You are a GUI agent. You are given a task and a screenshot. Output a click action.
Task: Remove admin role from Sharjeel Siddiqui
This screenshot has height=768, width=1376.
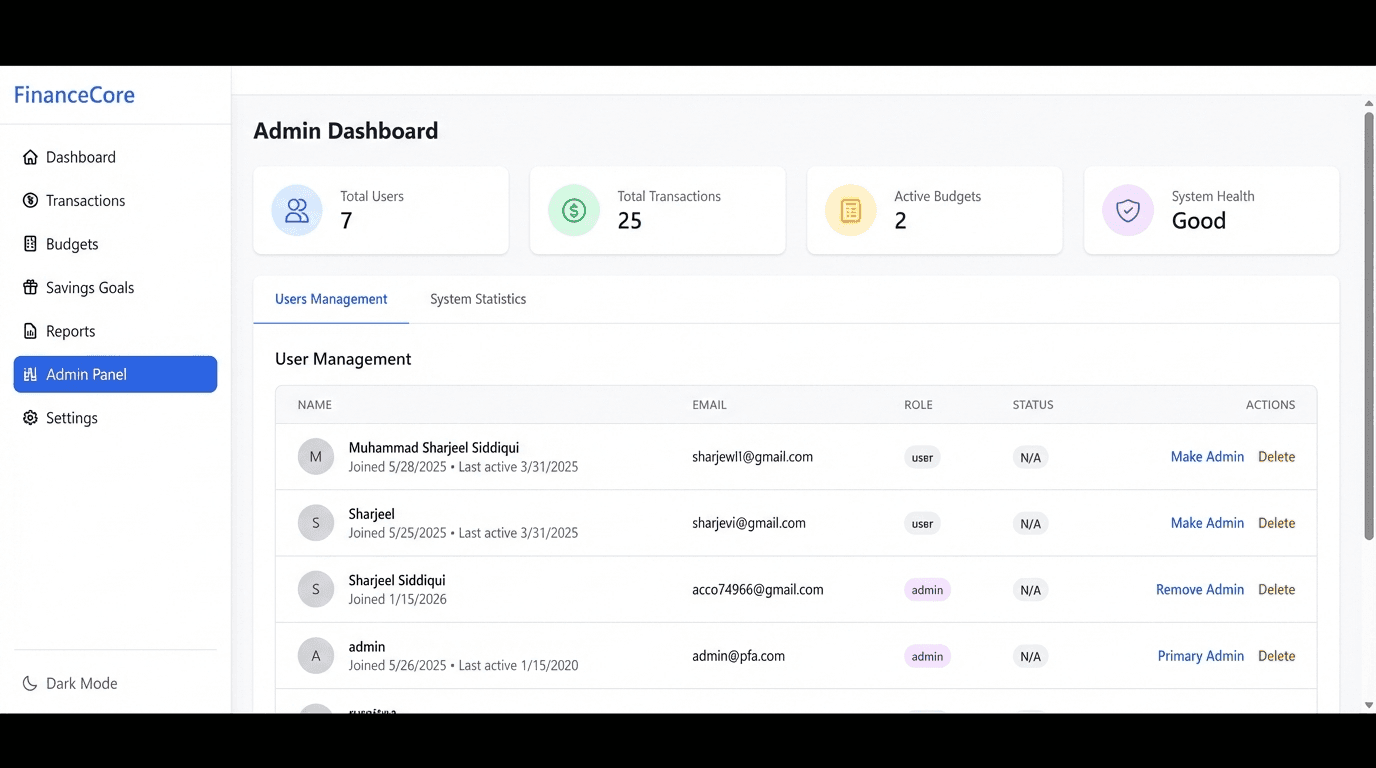tap(1199, 590)
